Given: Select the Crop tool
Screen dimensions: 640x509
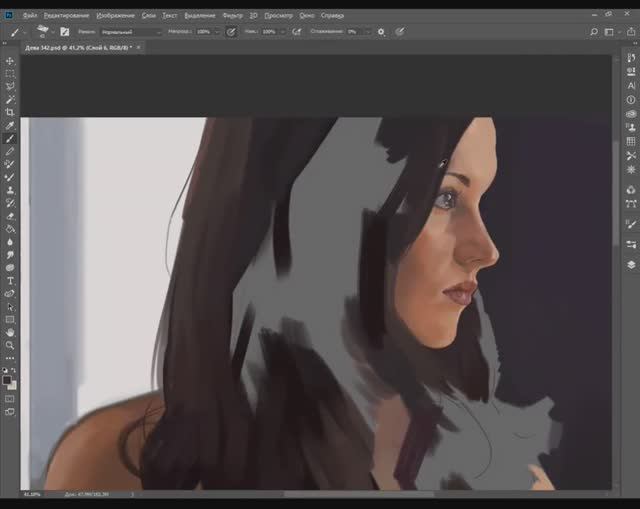Looking at the screenshot, I should [x=10, y=113].
